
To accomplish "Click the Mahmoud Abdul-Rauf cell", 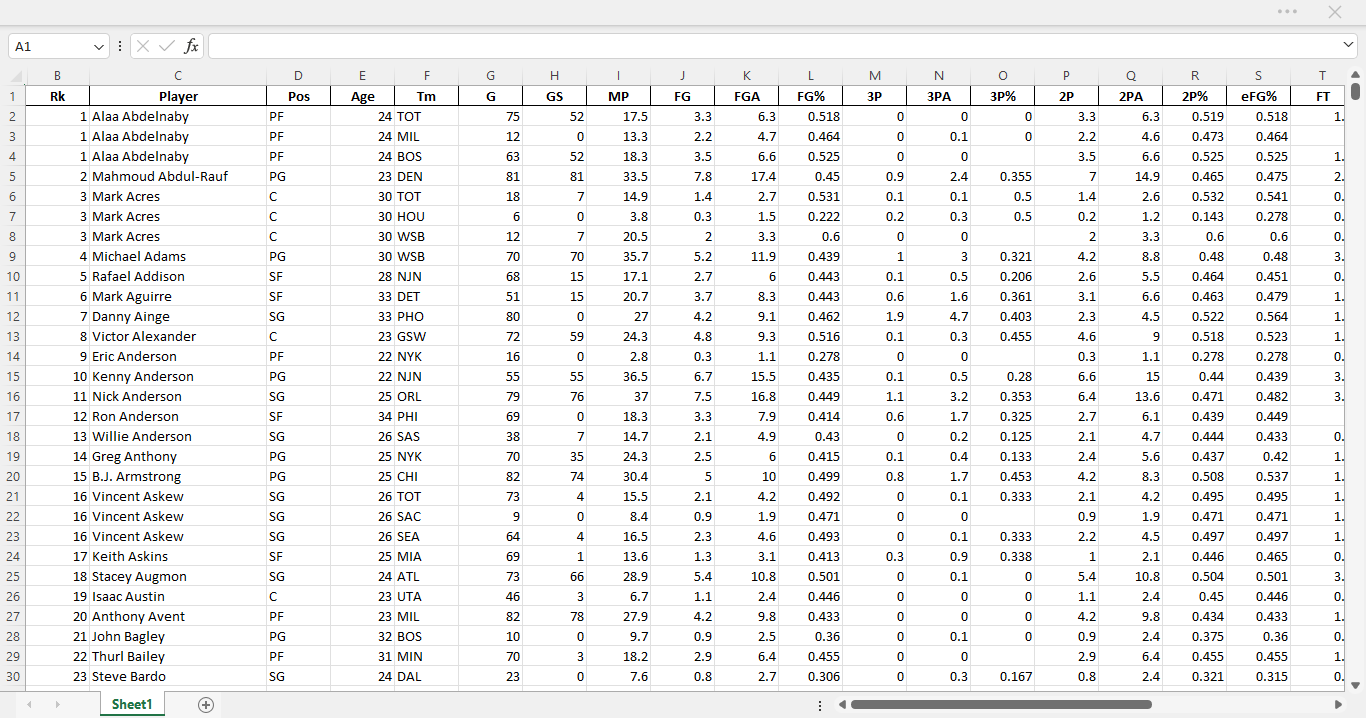I will tap(178, 176).
